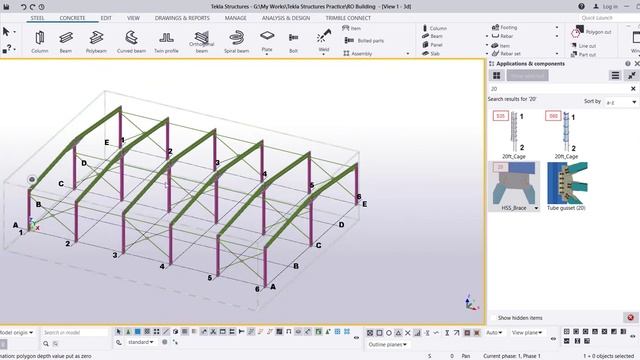Image resolution: width=640 pixels, height=360 pixels.
Task: Select the Footing tool
Action: tap(504, 27)
